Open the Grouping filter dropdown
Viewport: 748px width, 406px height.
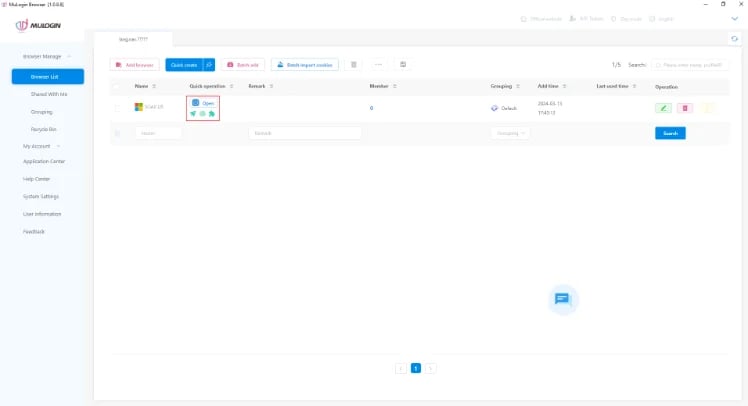click(510, 133)
